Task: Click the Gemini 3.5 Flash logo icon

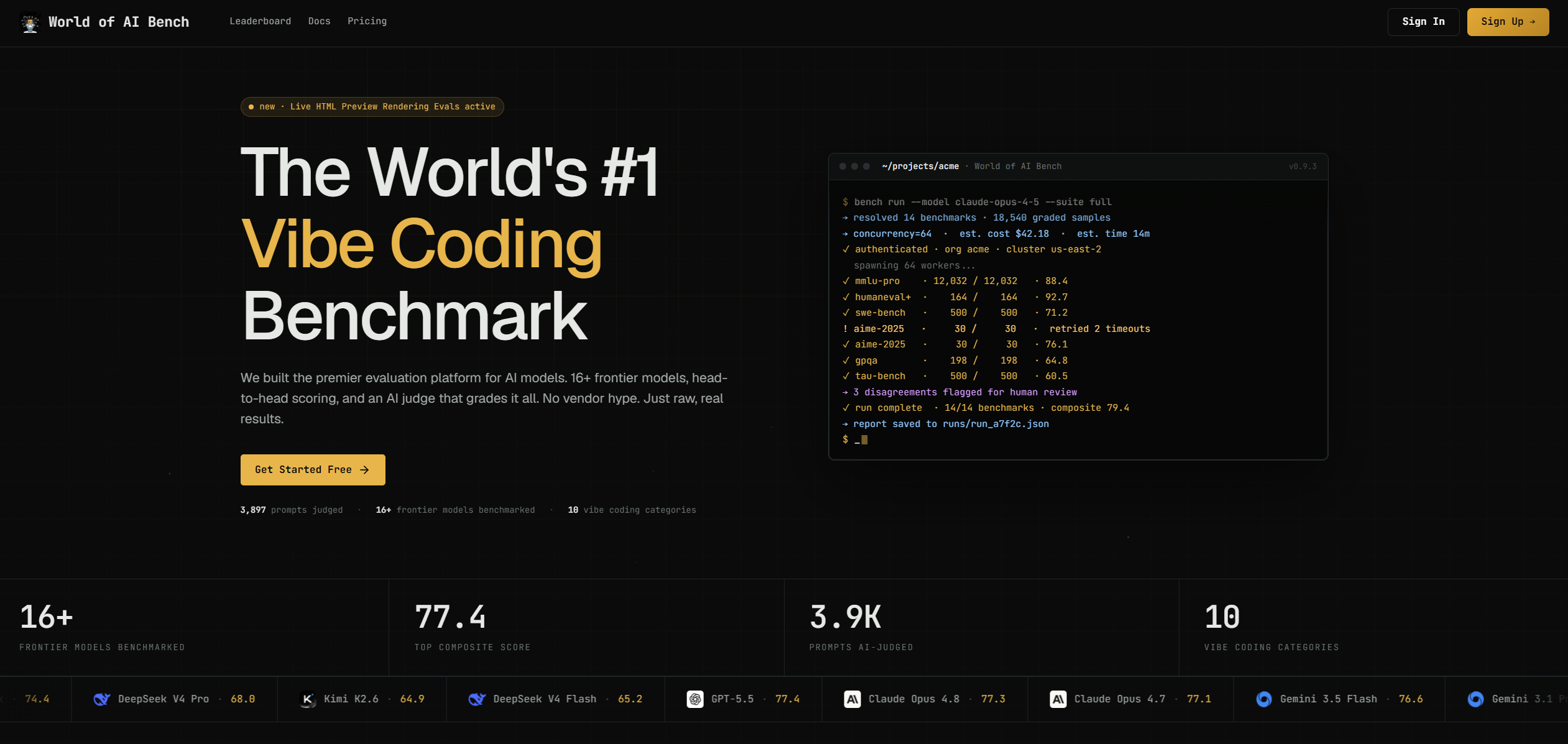Action: pos(1264,699)
